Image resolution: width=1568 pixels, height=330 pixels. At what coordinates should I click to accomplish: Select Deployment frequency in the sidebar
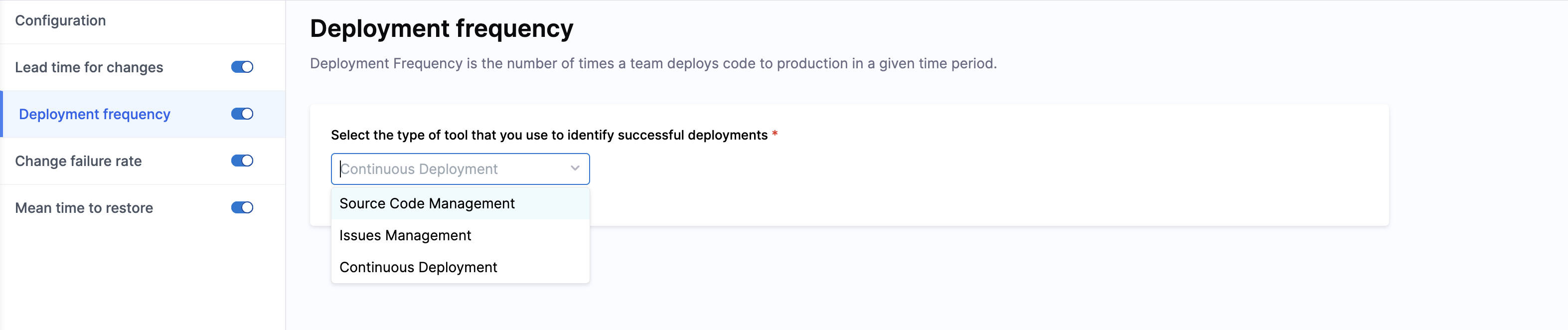(x=94, y=115)
